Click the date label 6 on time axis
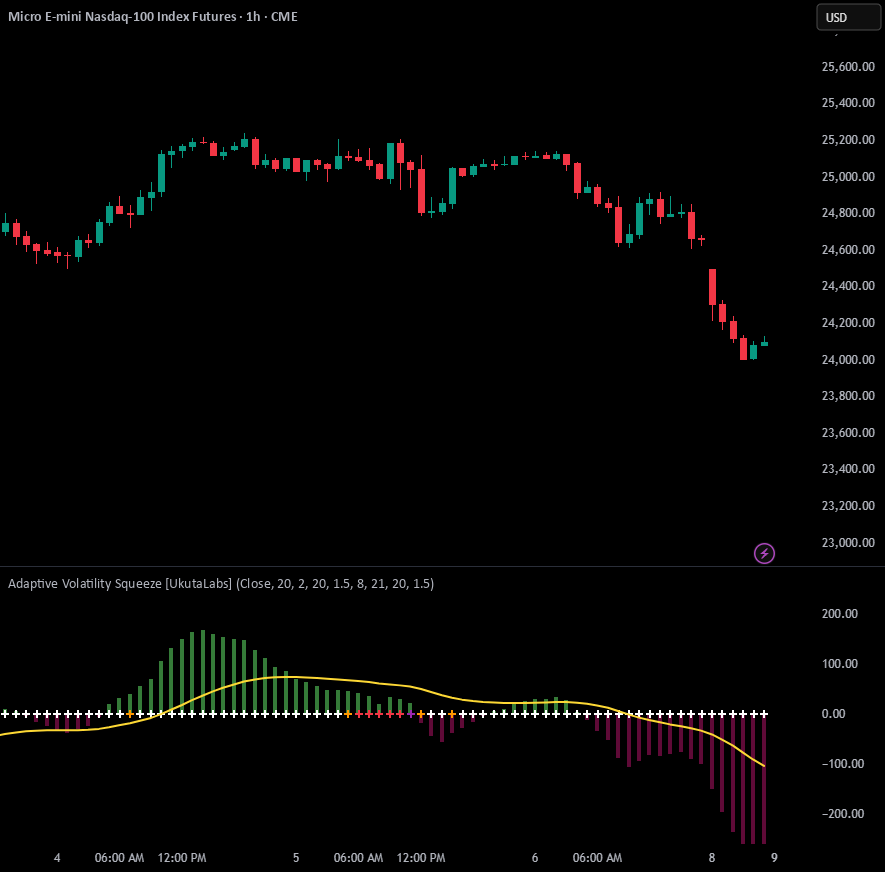 [x=534, y=858]
